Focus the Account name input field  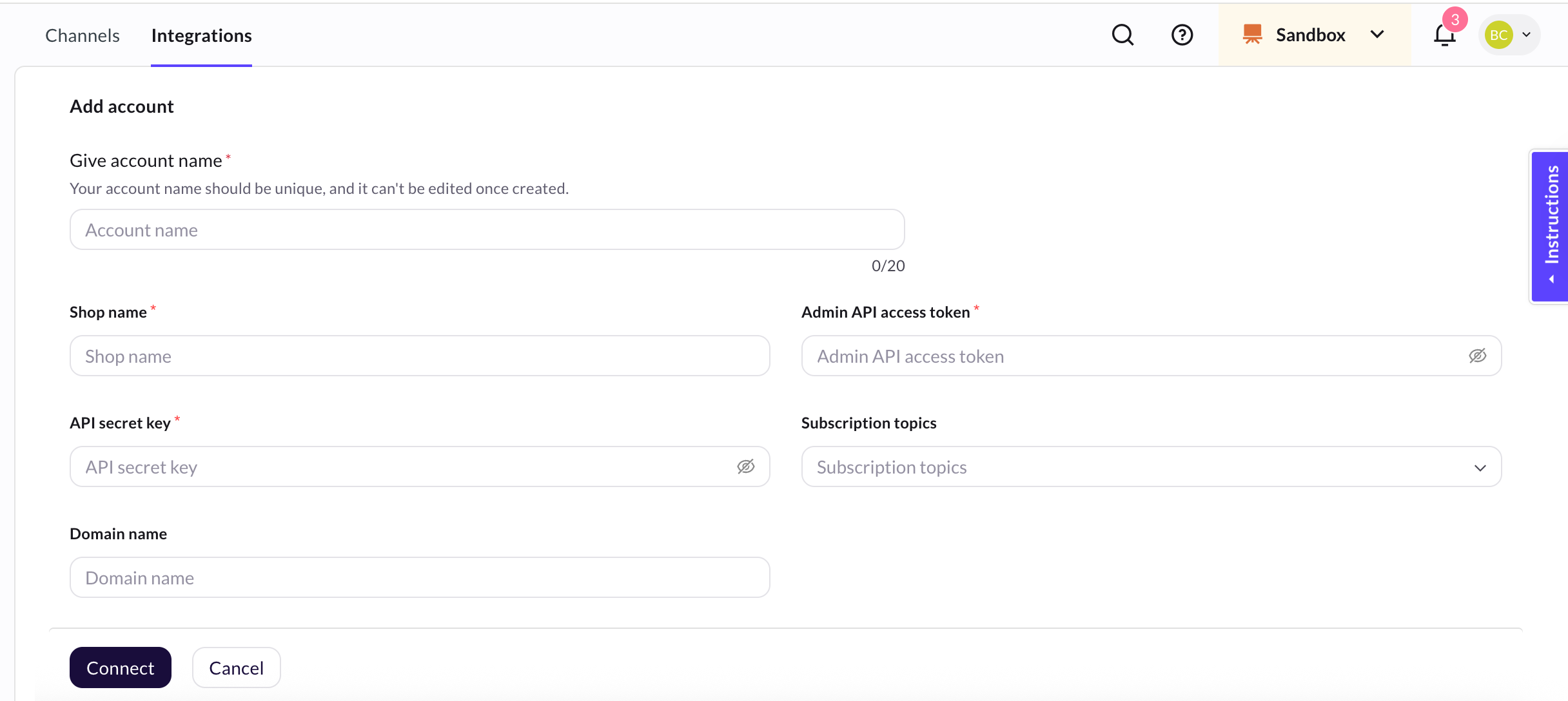click(487, 229)
